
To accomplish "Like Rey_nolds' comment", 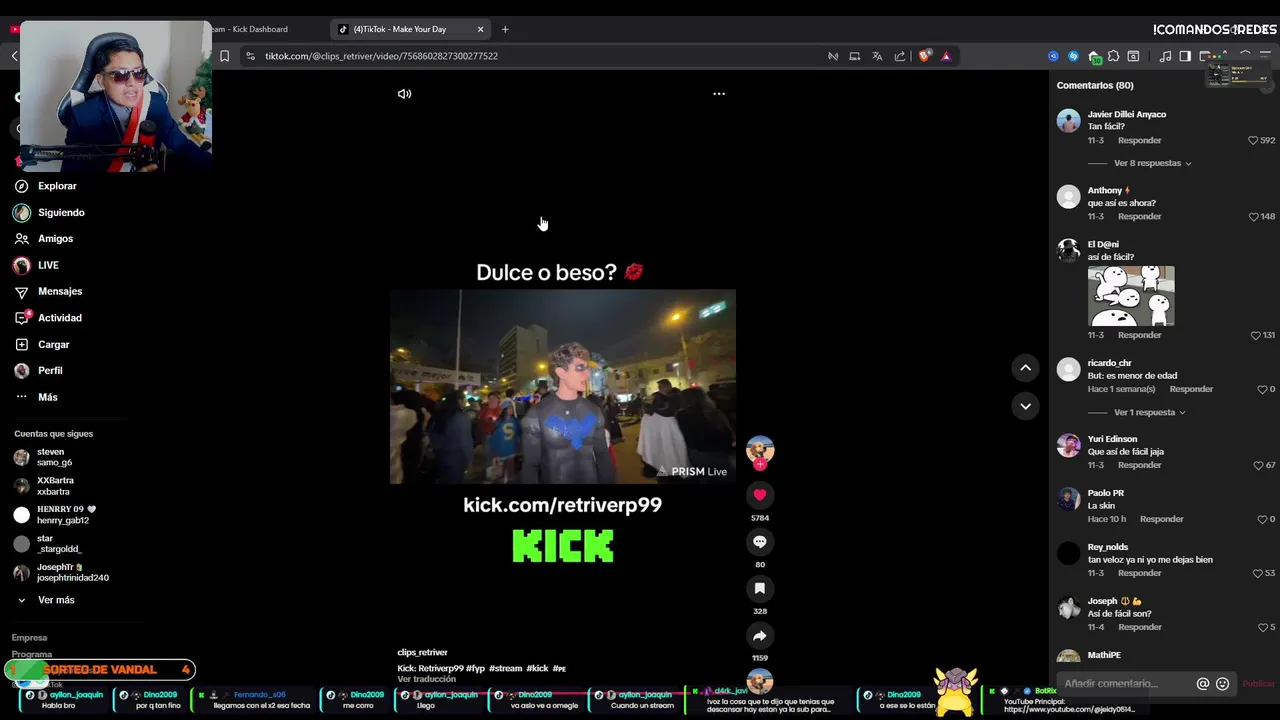I will click(x=1258, y=574).
